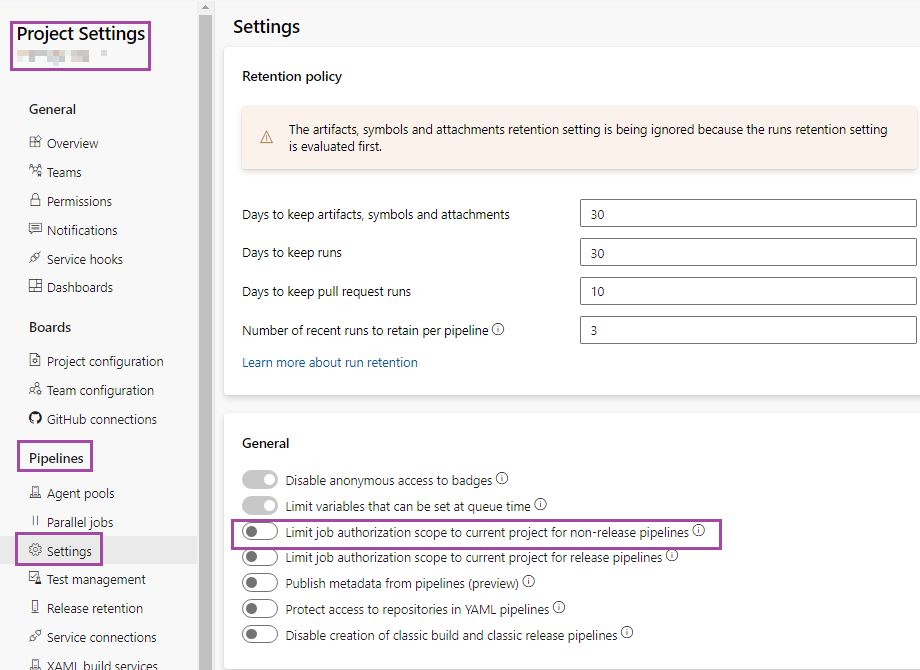Image resolution: width=920 pixels, height=670 pixels.
Task: Click the Retention policy heading
Action: pyautogui.click(x=292, y=76)
